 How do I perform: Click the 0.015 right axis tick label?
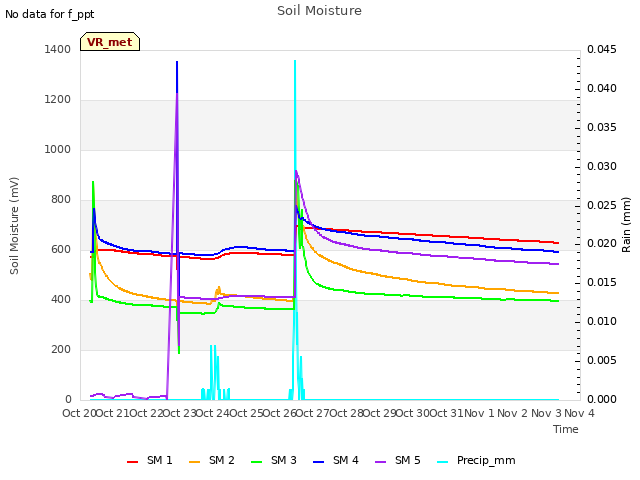pyautogui.click(x=602, y=282)
